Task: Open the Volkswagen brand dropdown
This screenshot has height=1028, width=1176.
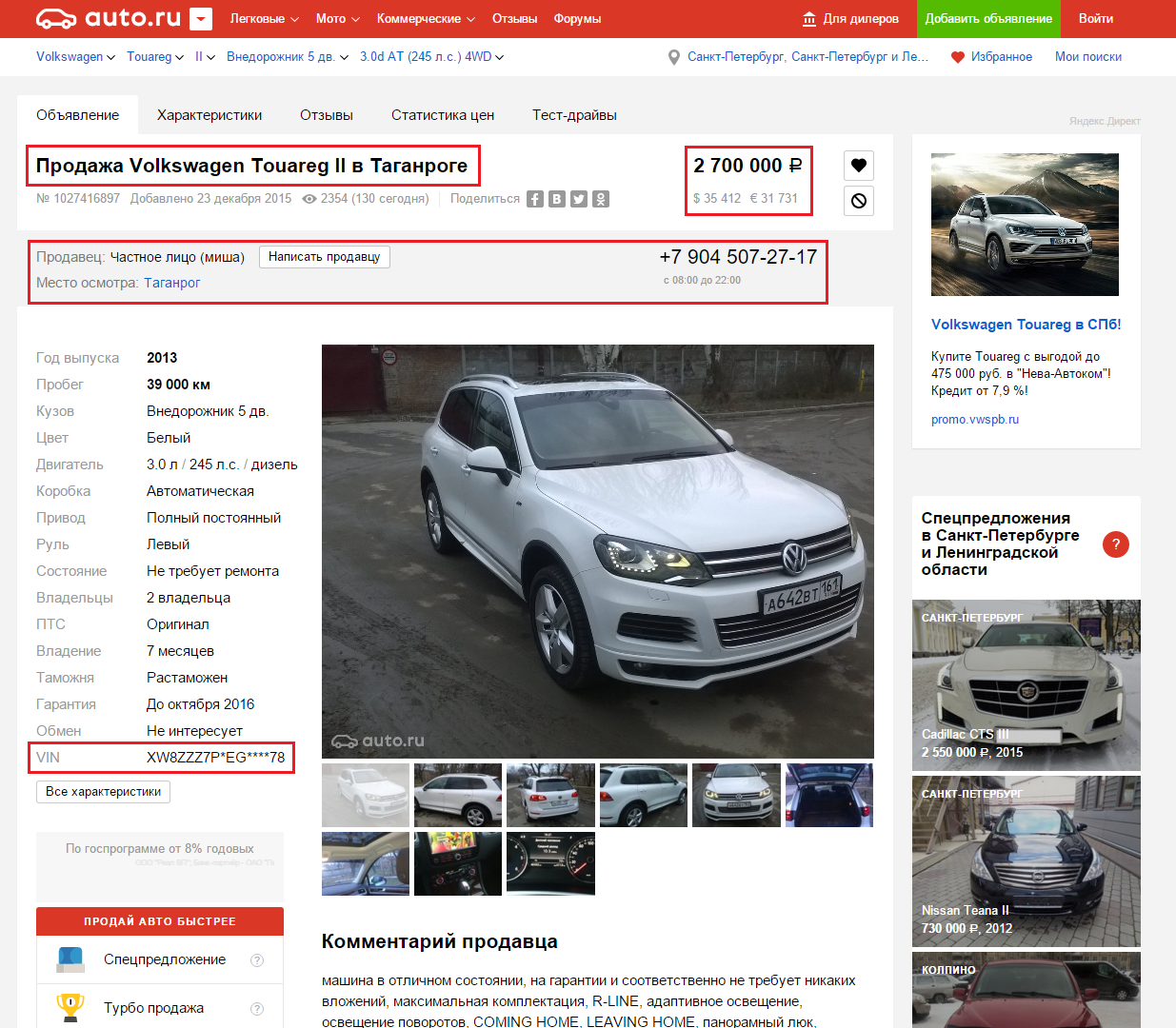Action: pyautogui.click(x=75, y=57)
